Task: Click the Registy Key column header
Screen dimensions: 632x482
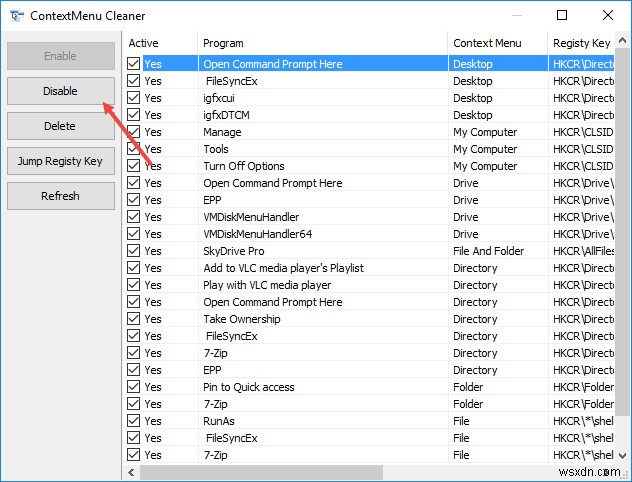Action: pos(581,43)
